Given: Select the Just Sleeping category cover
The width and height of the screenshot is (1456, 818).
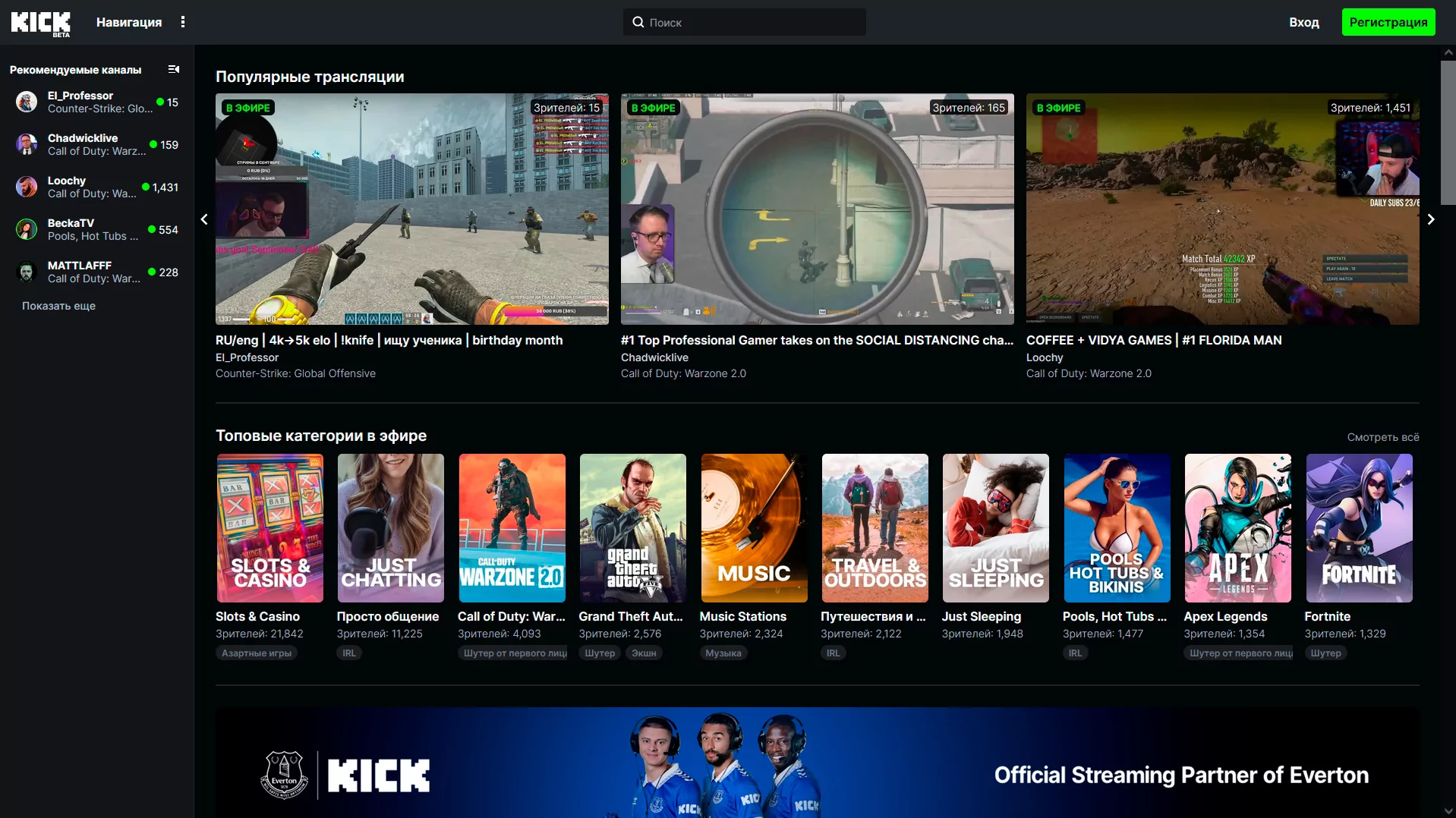Looking at the screenshot, I should tap(996, 528).
